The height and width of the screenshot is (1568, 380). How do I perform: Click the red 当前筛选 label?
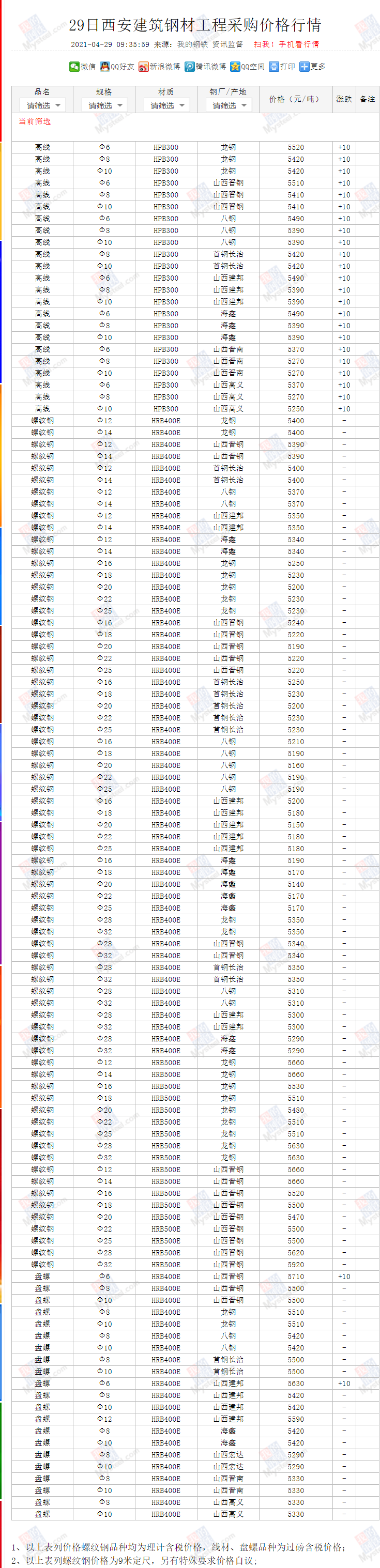(x=35, y=122)
